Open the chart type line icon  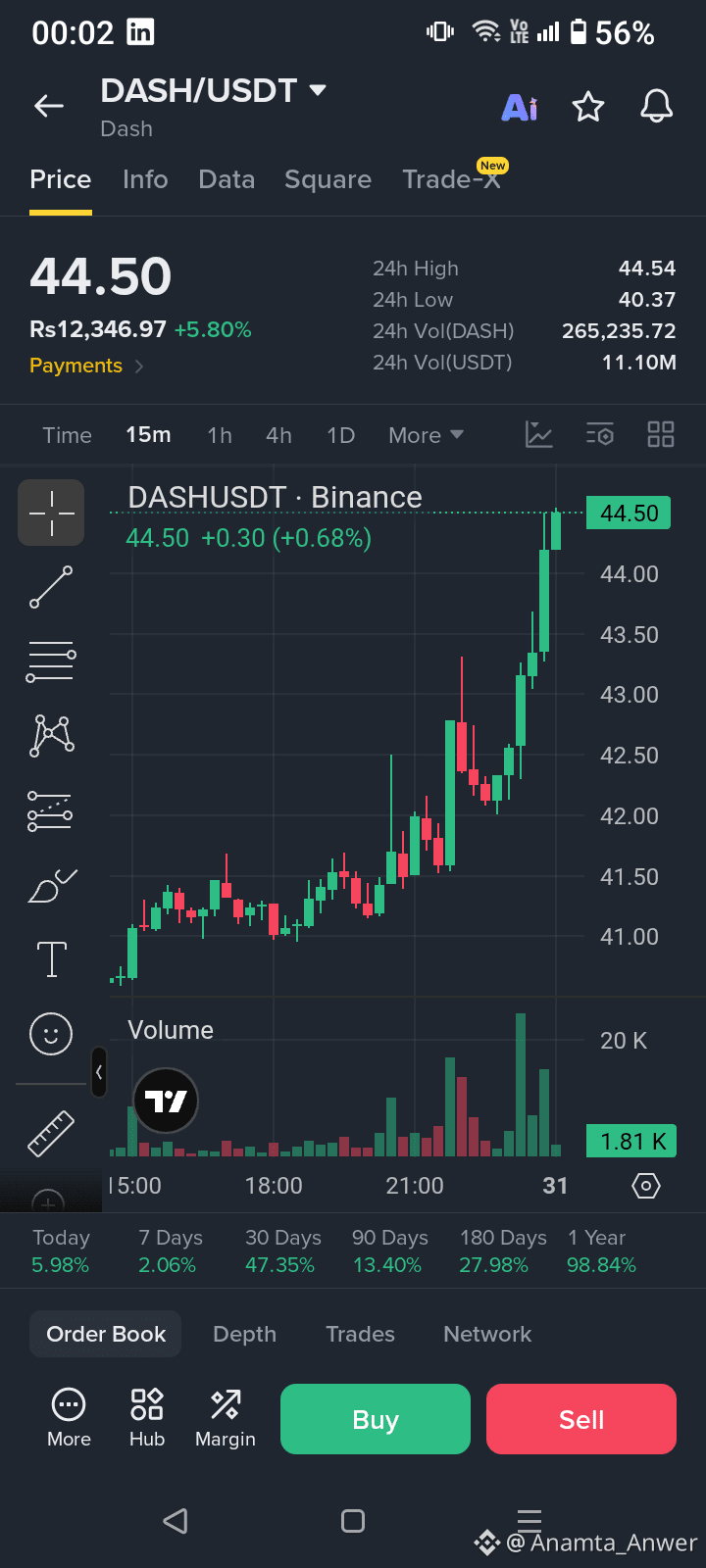pos(539,434)
